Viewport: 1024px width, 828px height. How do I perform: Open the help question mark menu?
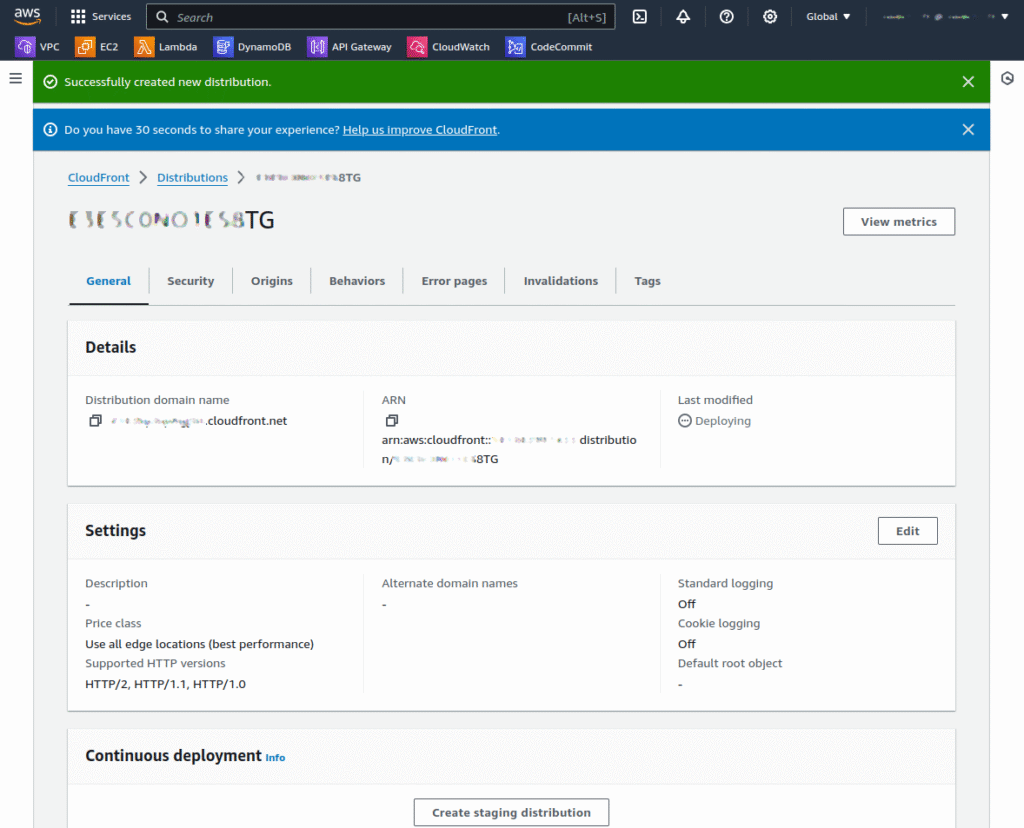726,17
